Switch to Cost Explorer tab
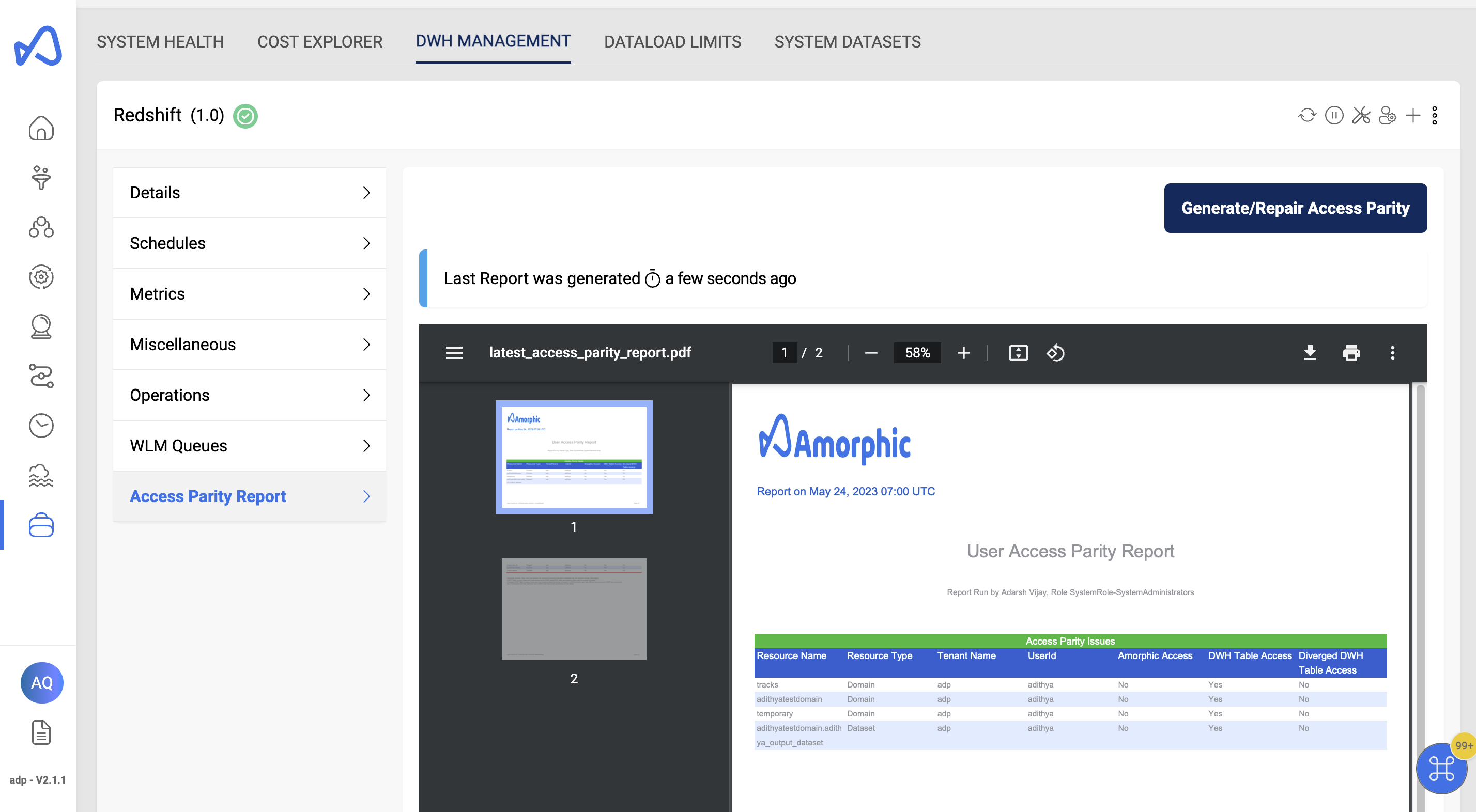Image resolution: width=1476 pixels, height=812 pixels. point(320,42)
